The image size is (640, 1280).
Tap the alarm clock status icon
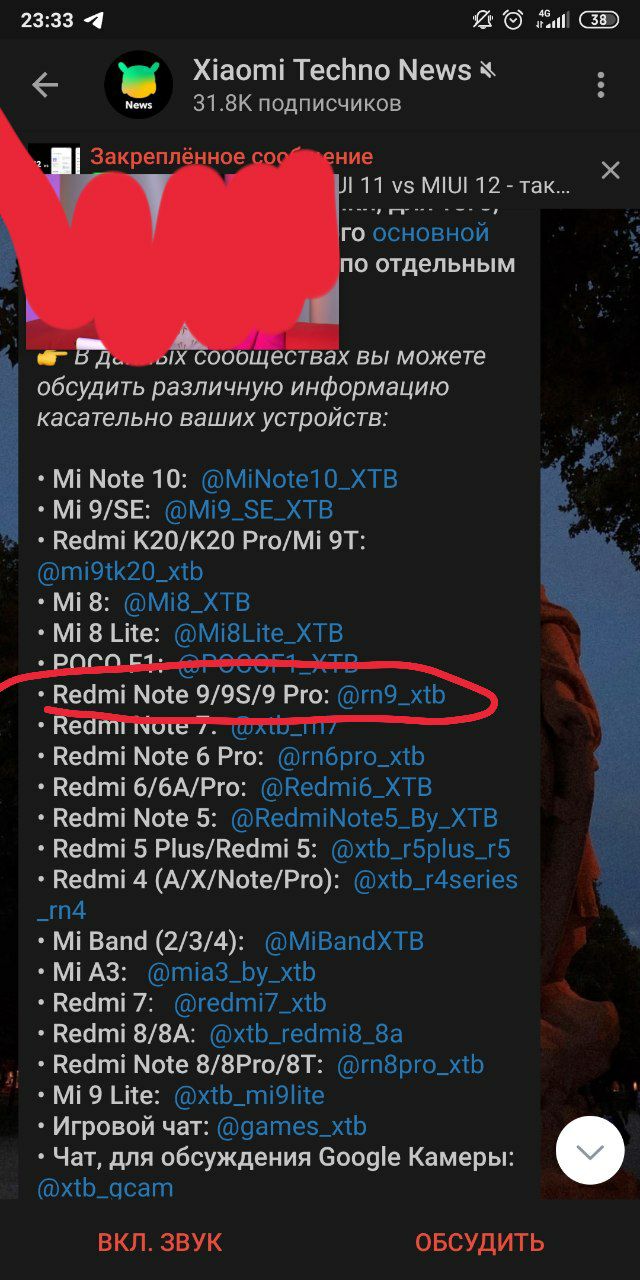(x=512, y=20)
